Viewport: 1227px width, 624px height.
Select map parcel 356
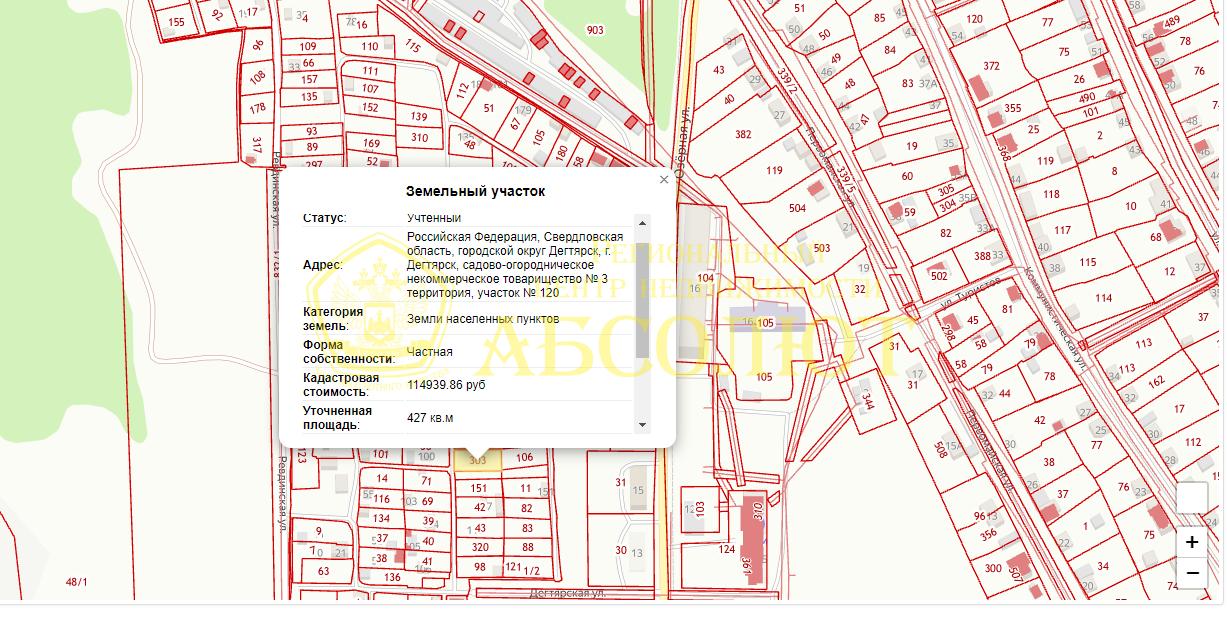pyautogui.click(x=988, y=535)
